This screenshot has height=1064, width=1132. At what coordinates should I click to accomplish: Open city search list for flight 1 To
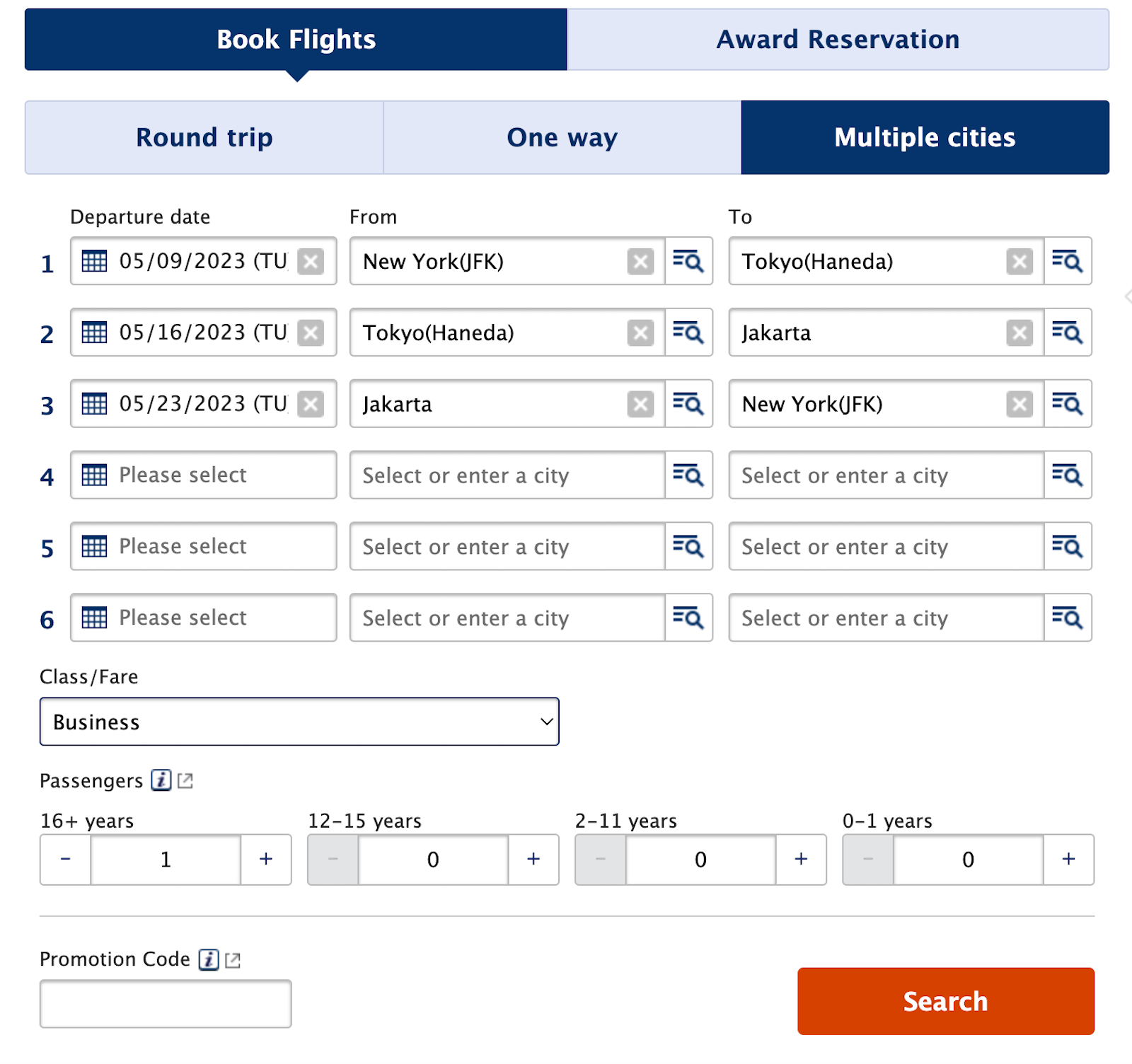[1068, 261]
